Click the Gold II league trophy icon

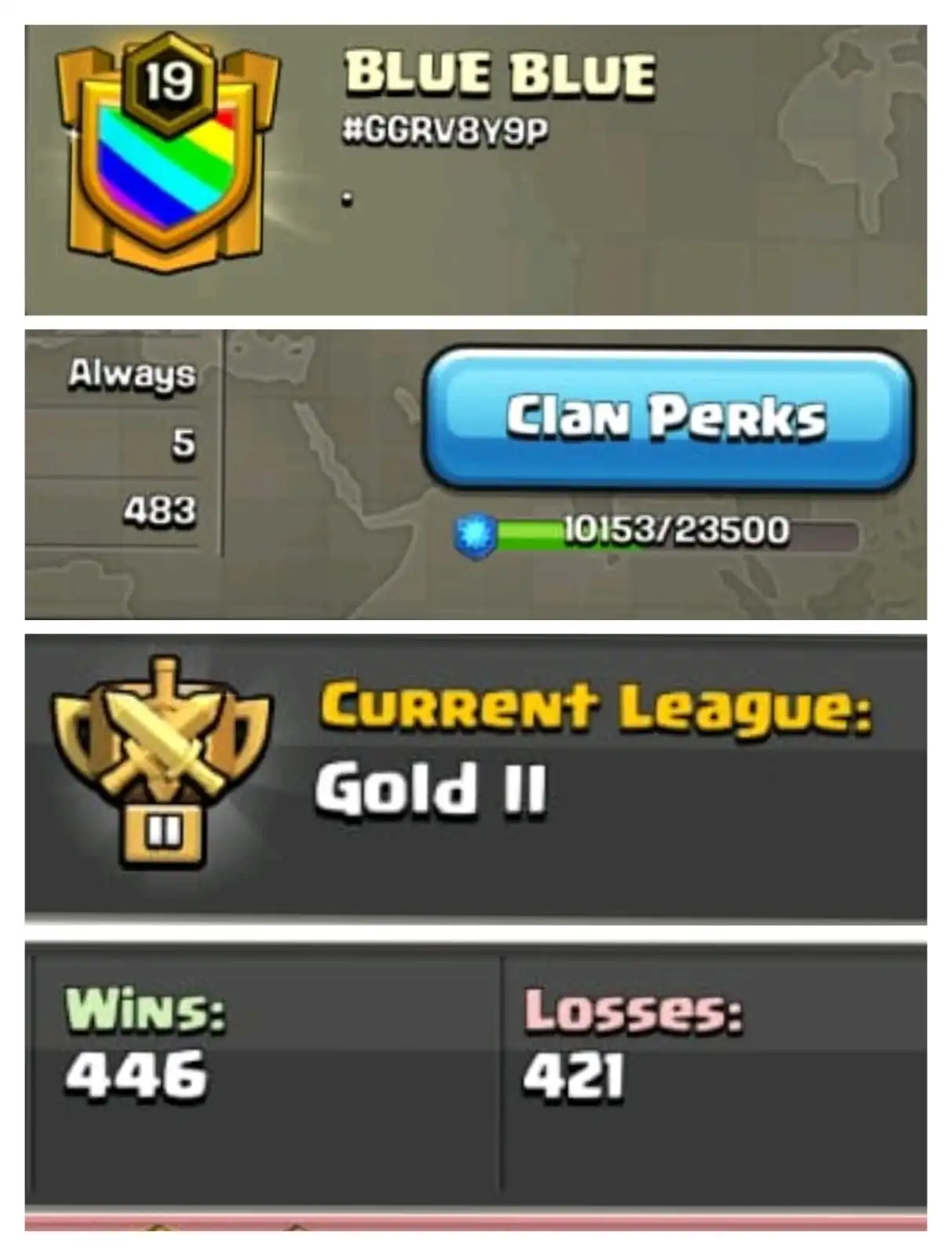(x=162, y=760)
